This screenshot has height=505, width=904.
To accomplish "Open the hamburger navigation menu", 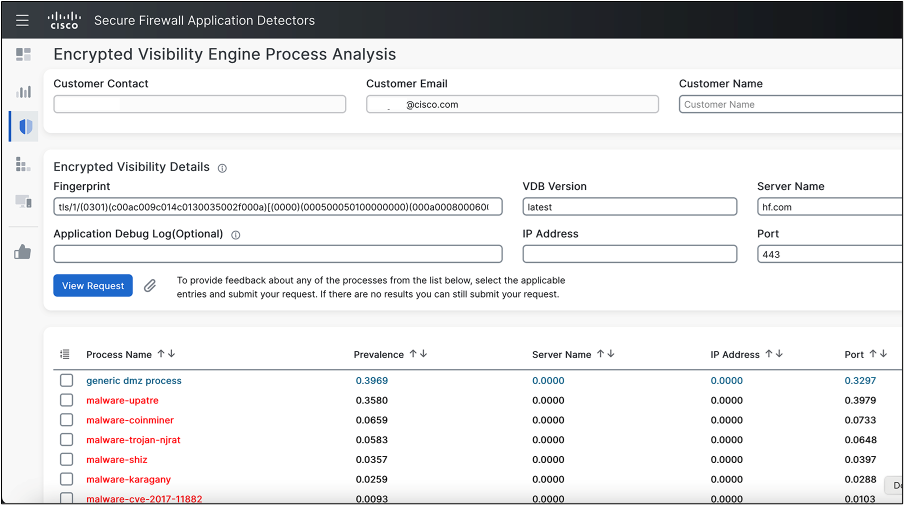I will tap(22, 21).
